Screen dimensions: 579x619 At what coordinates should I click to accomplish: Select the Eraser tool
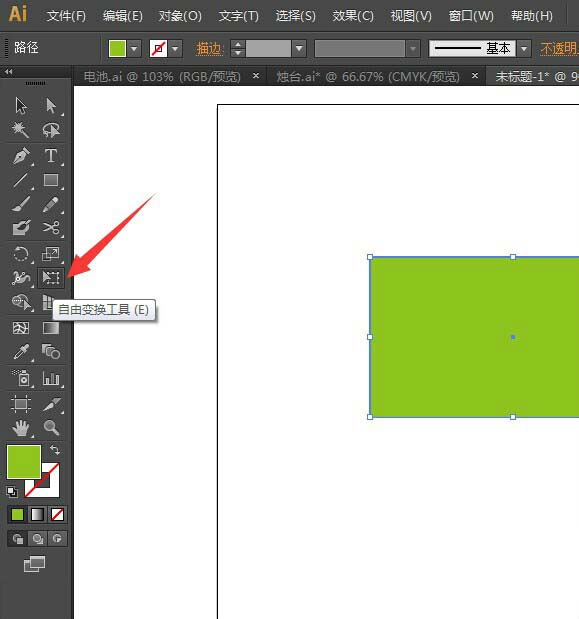(x=21, y=228)
